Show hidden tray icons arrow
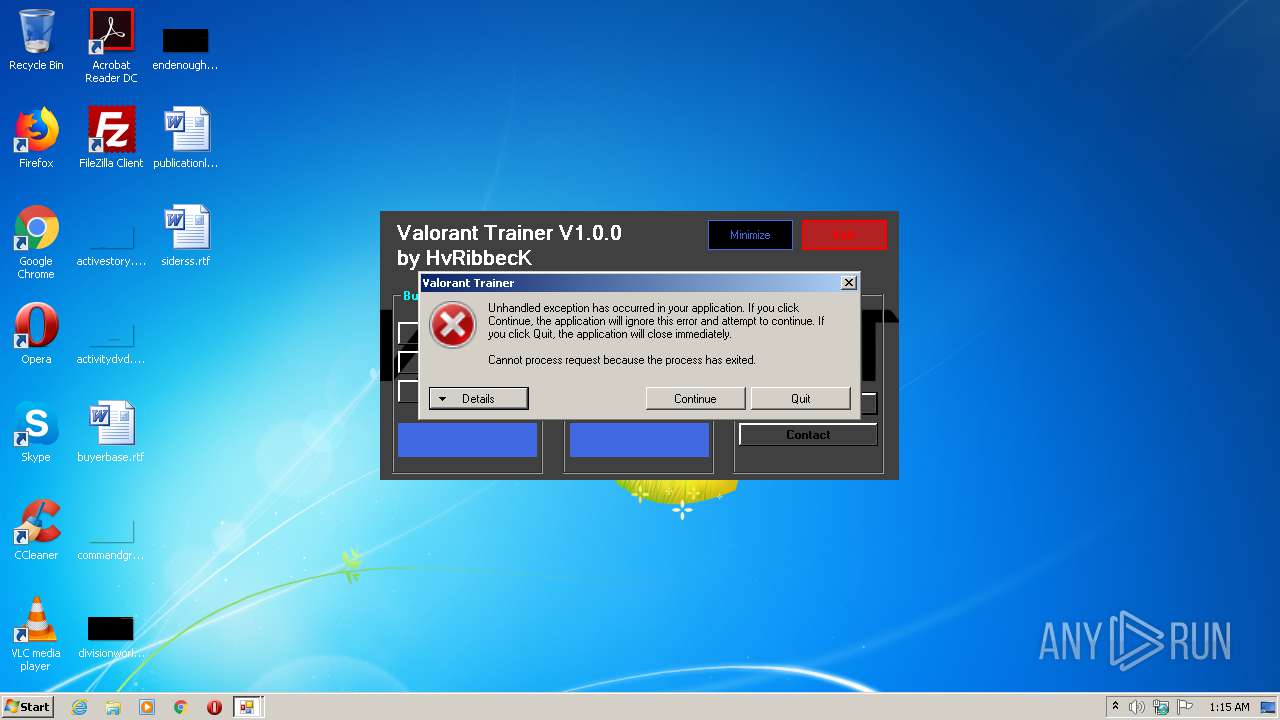The image size is (1280, 720). coord(1115,707)
